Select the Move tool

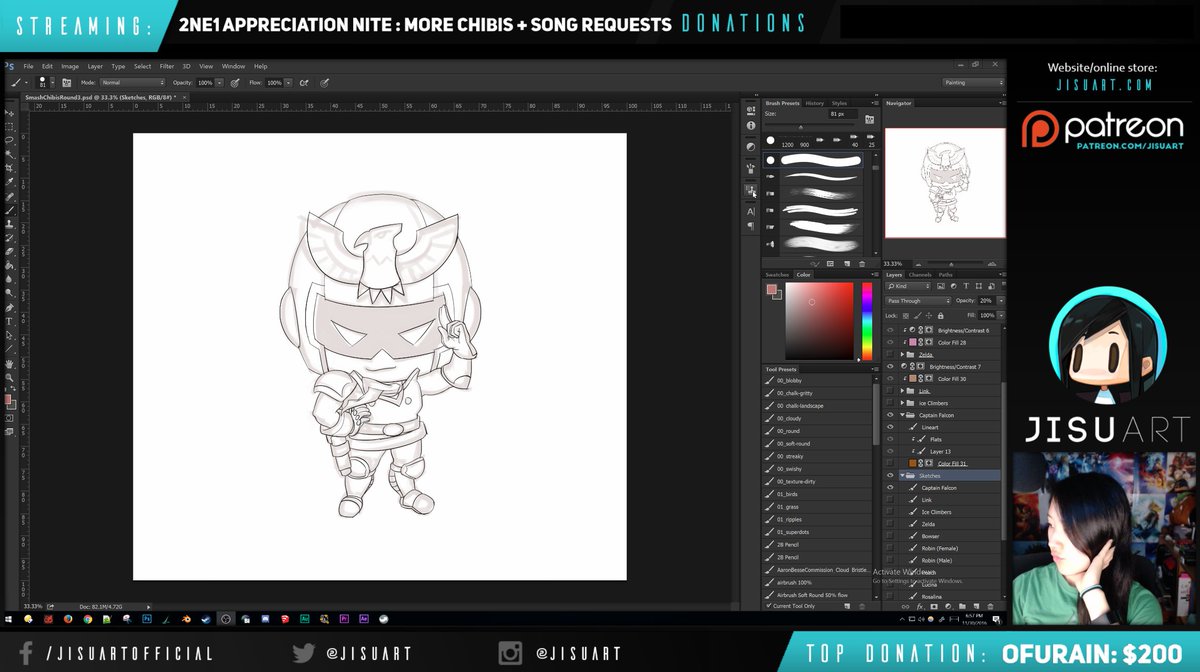pos(10,111)
